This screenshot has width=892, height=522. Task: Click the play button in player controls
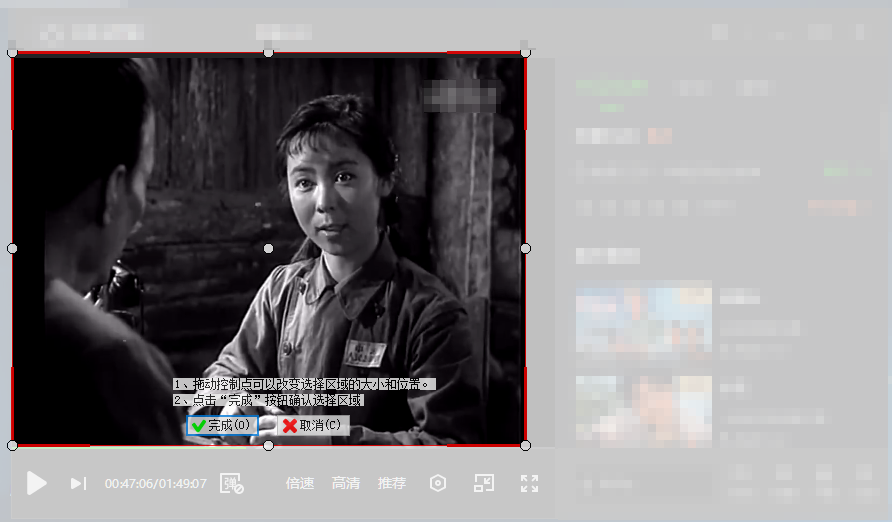pyautogui.click(x=37, y=484)
